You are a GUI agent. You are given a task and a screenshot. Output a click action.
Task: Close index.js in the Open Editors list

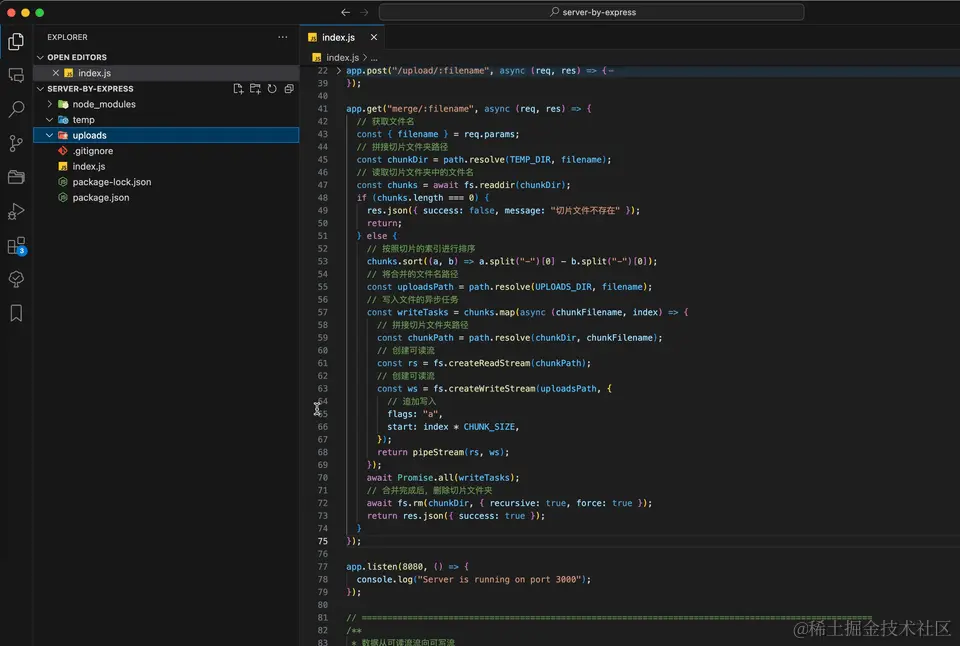point(56,73)
